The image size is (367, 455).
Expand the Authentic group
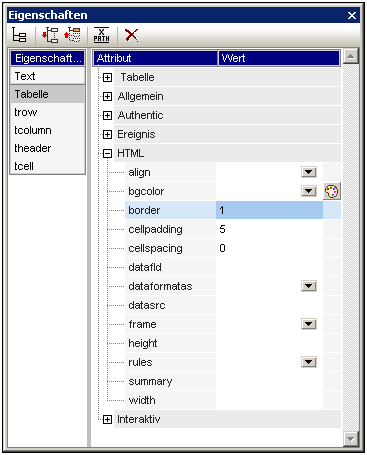pyautogui.click(x=107, y=116)
